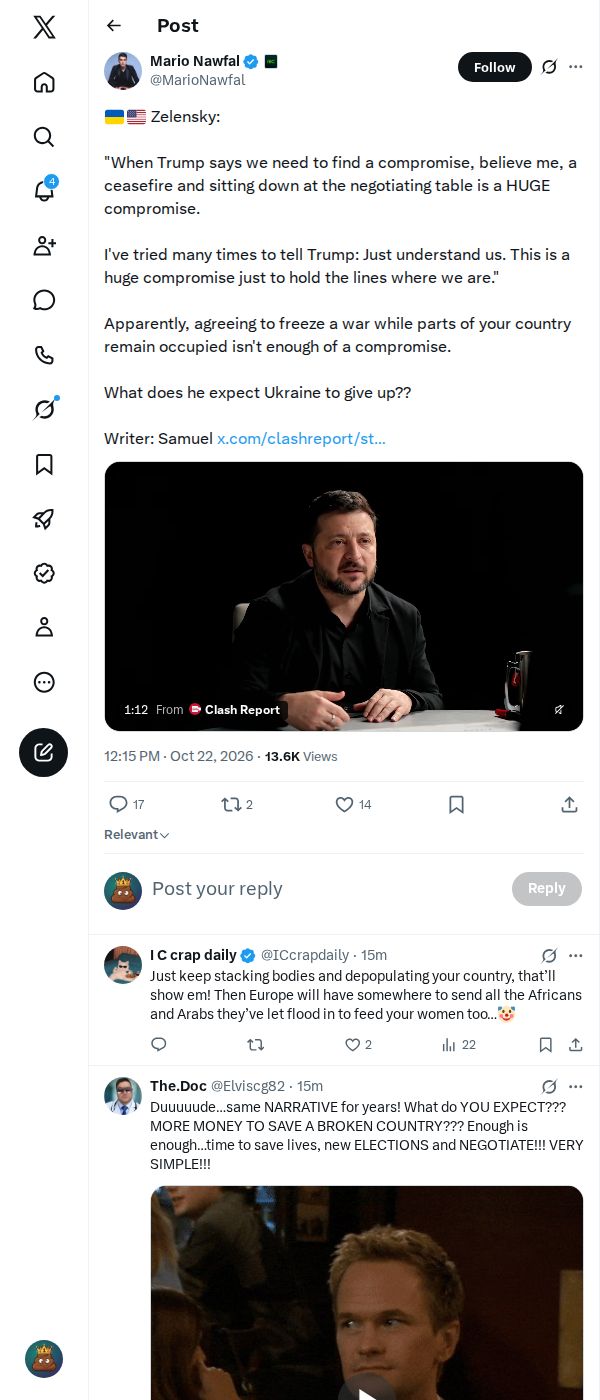Open Search and Explore in sidebar

[x=44, y=136]
